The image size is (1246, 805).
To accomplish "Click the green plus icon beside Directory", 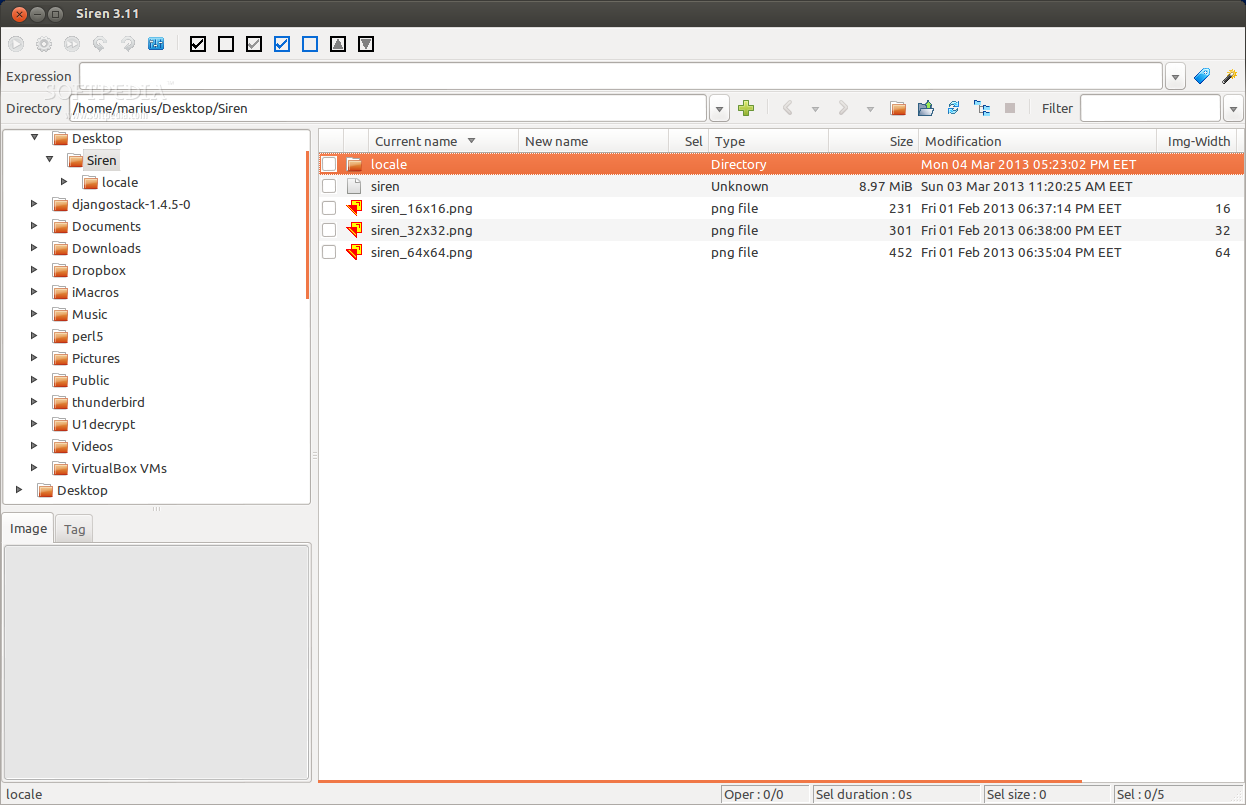I will pos(746,108).
